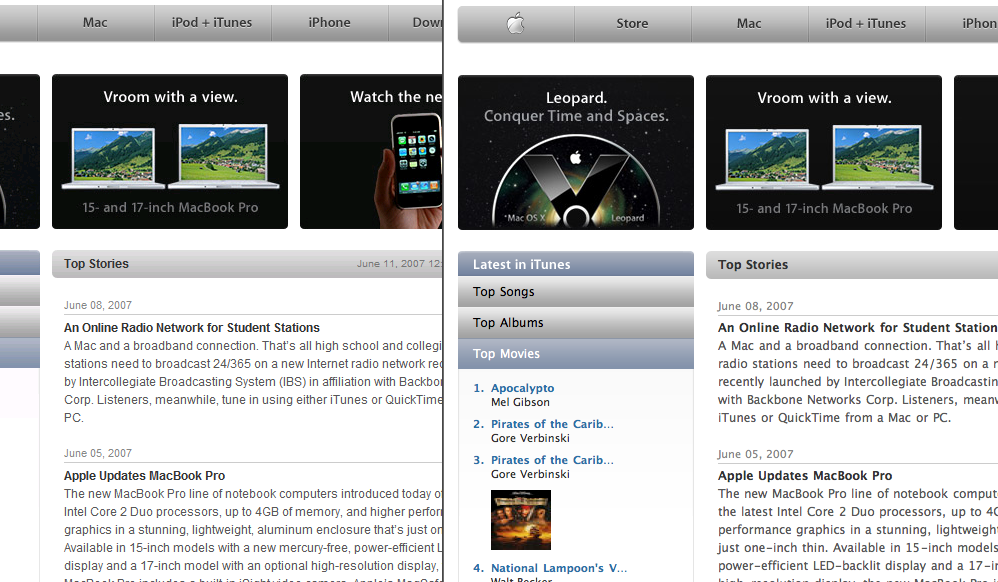Open the Vroom with a view banner on the right page
The height and width of the screenshot is (582, 998).
coord(824,152)
